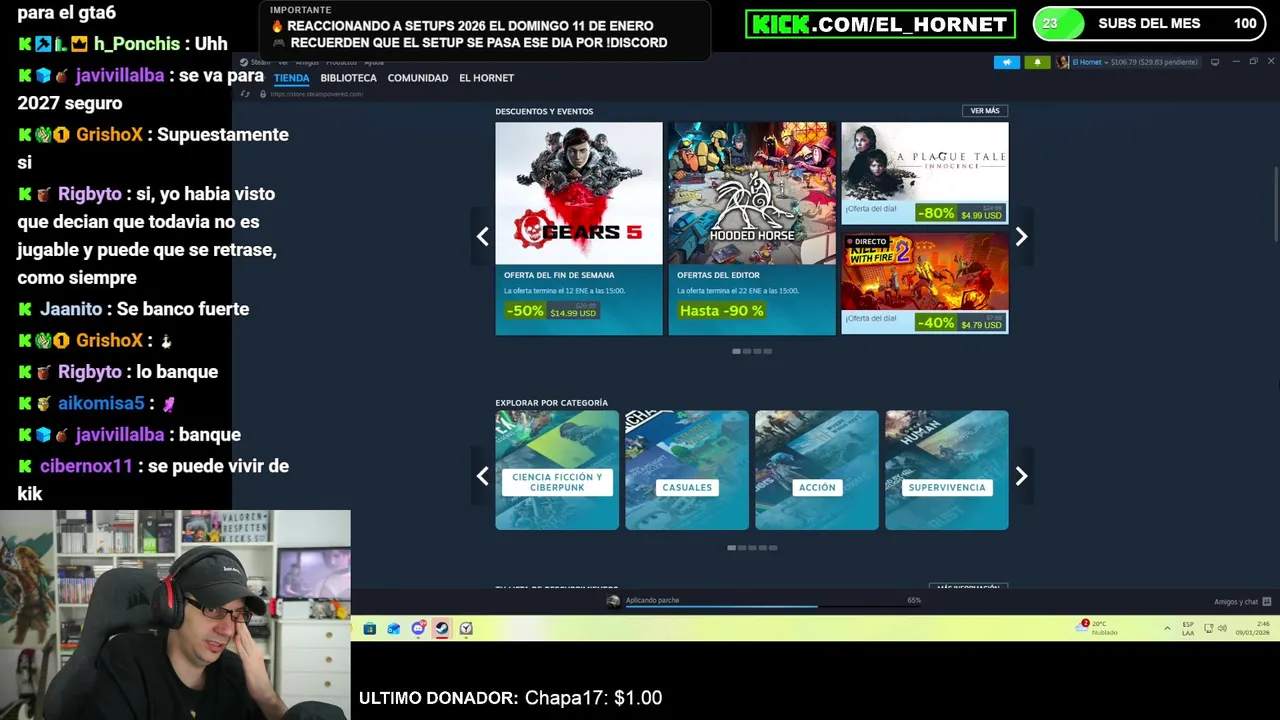Open the network tray icon
This screenshot has height=720, width=1280.
click(x=1209, y=628)
